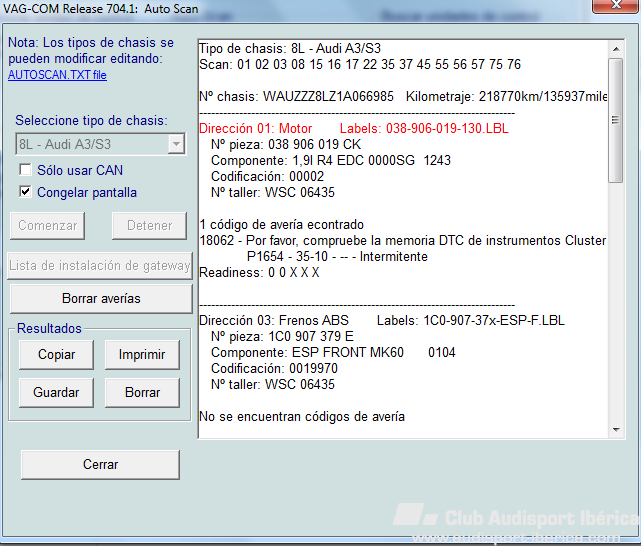
Task: Click the Borrar averías button
Action: tap(100, 298)
